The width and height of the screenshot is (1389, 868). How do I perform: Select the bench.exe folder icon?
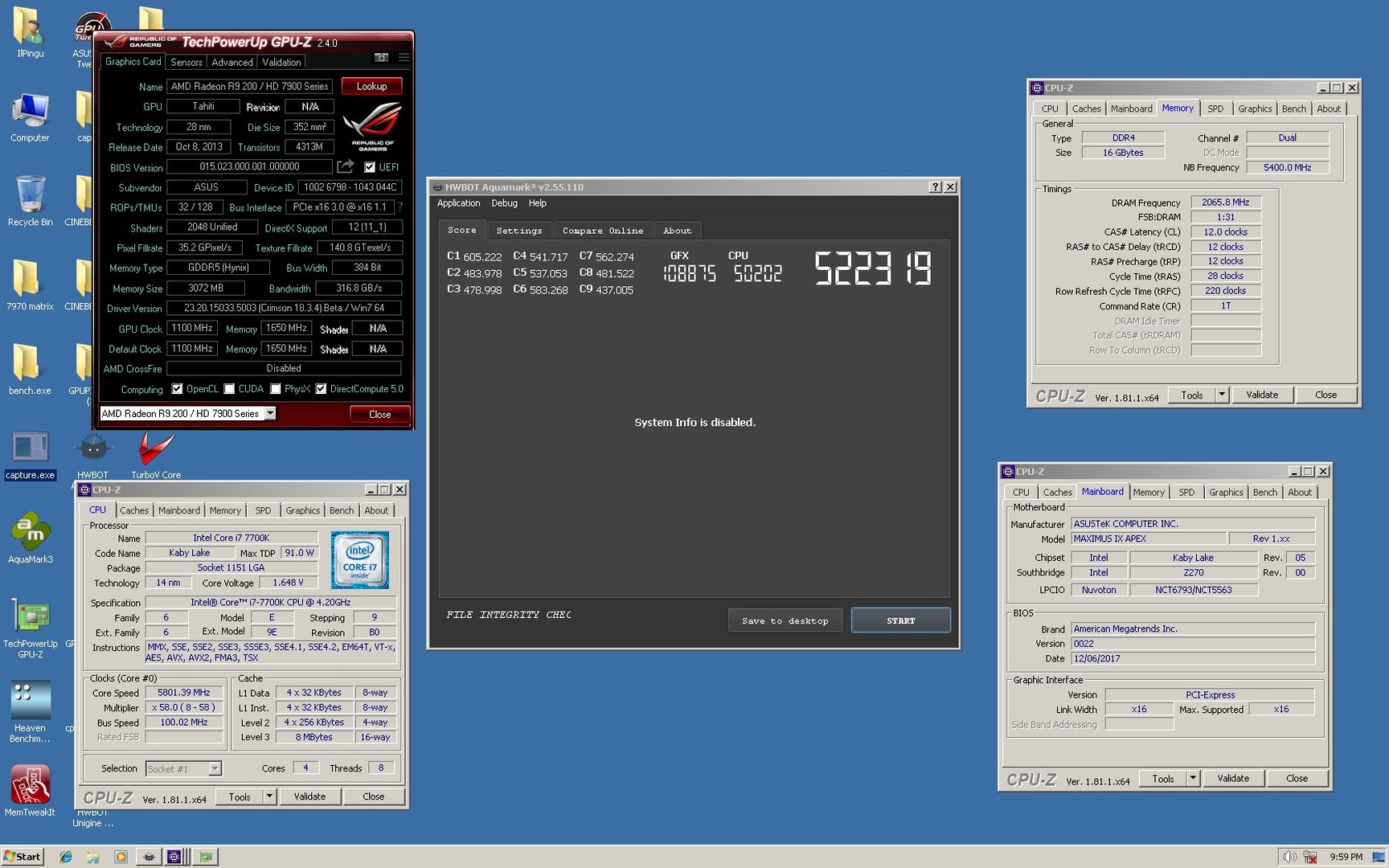pyautogui.click(x=30, y=370)
